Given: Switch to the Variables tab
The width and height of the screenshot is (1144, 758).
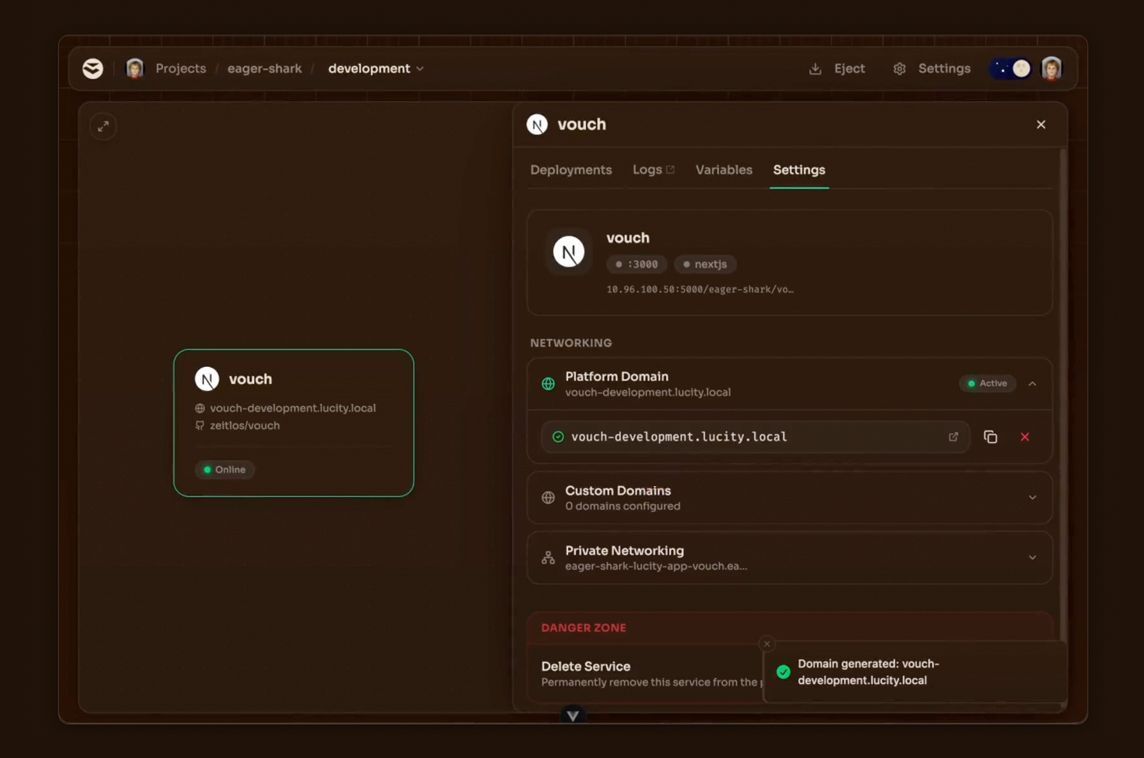Looking at the screenshot, I should pos(723,170).
